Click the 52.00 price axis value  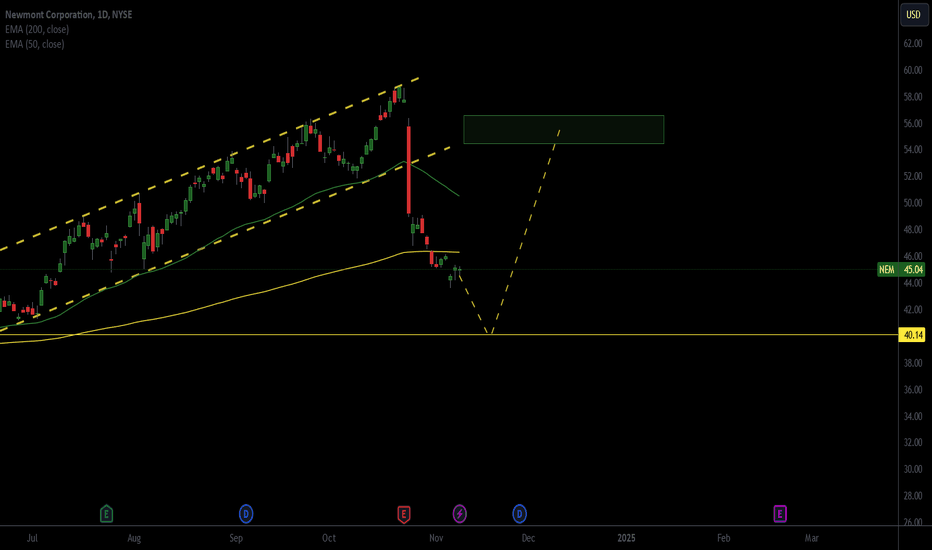pos(913,177)
